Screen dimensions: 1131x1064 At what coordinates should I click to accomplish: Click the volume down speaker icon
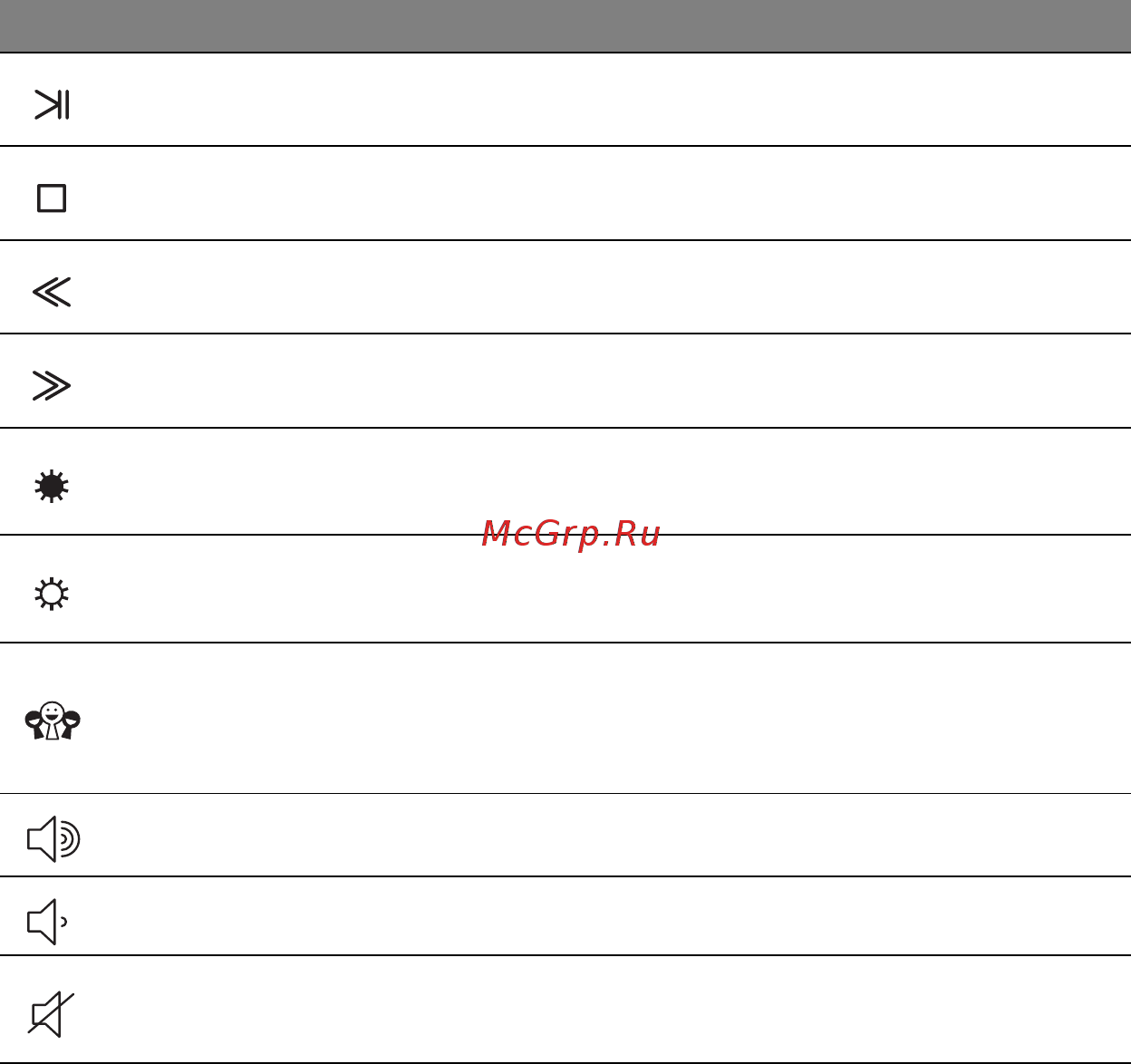click(47, 922)
